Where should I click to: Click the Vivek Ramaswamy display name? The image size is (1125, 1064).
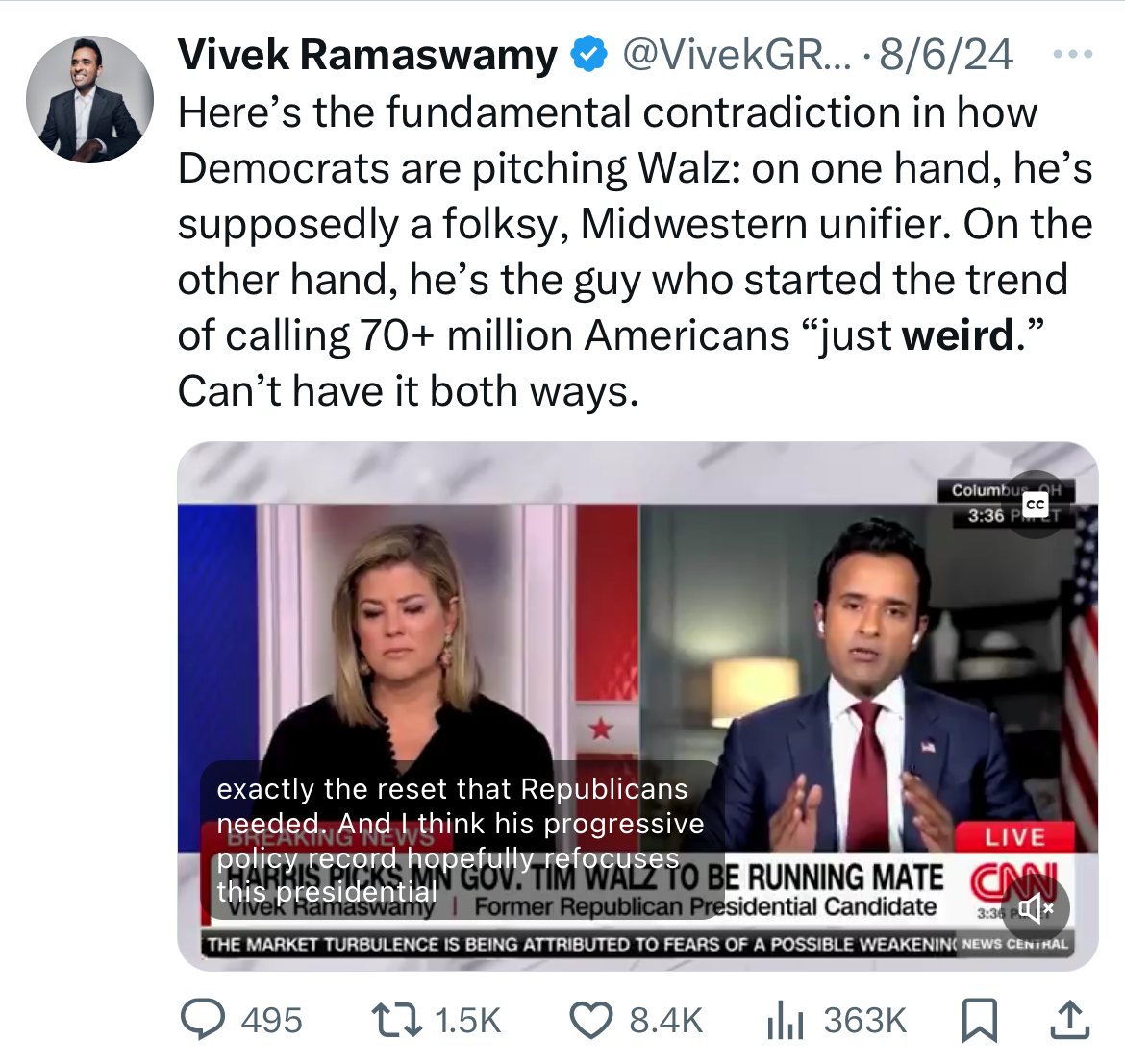coord(366,55)
